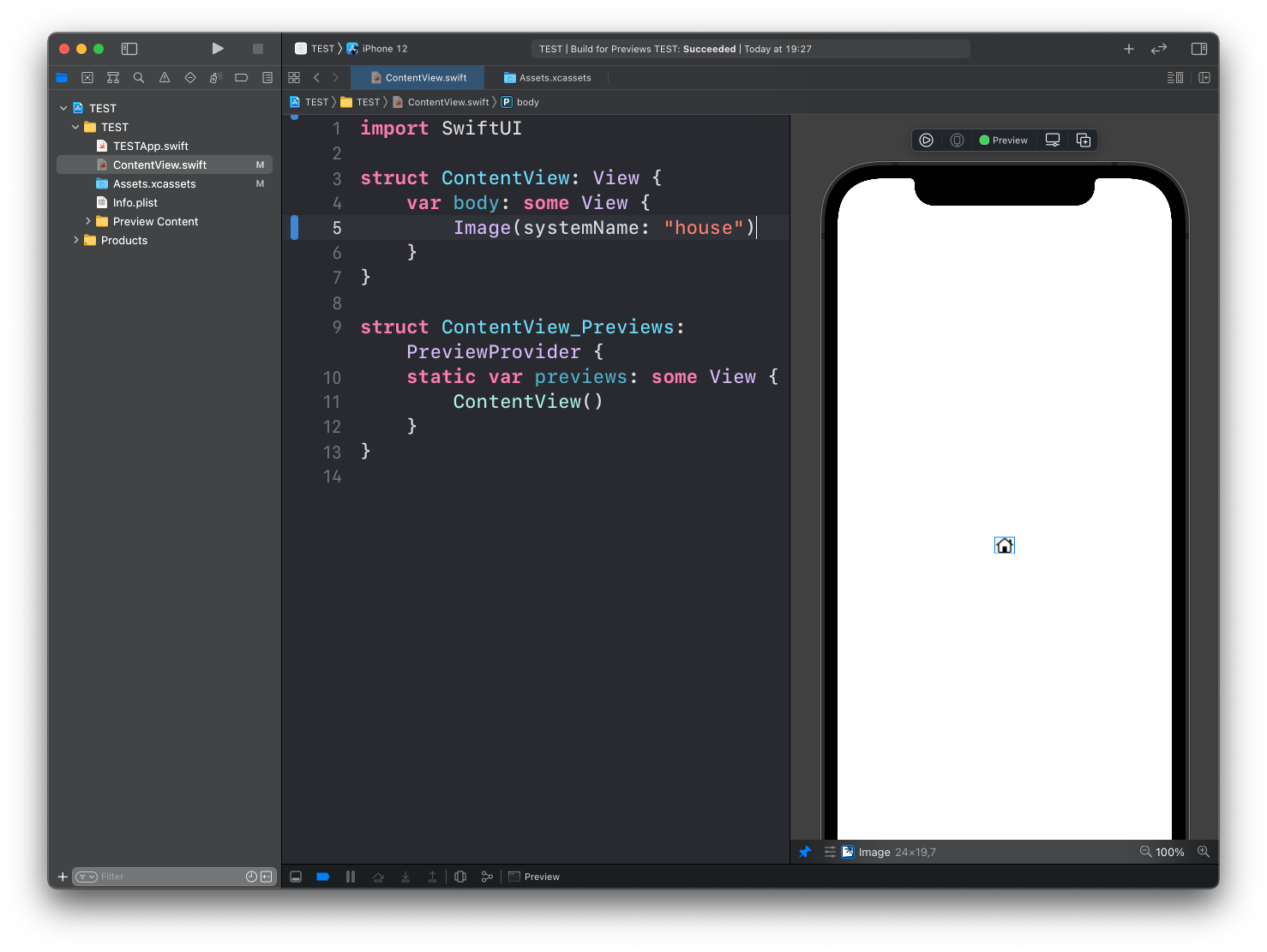The image size is (1267, 952).
Task: Expand the Products group
Action: point(76,240)
